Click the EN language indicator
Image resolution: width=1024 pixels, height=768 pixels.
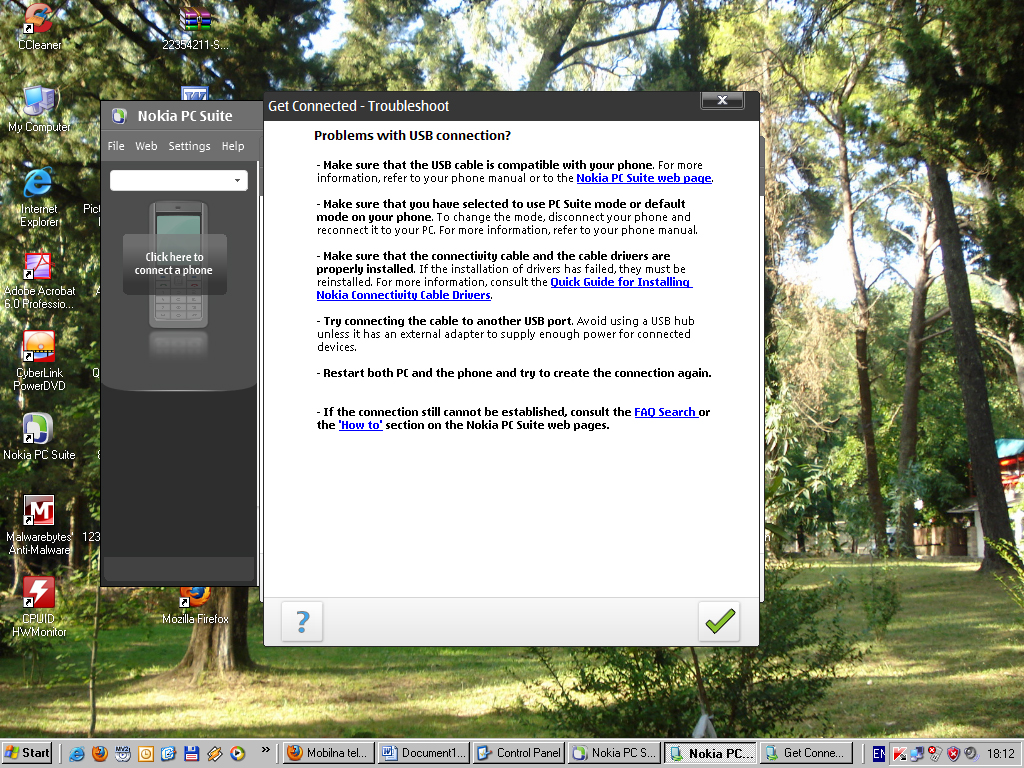coord(879,754)
